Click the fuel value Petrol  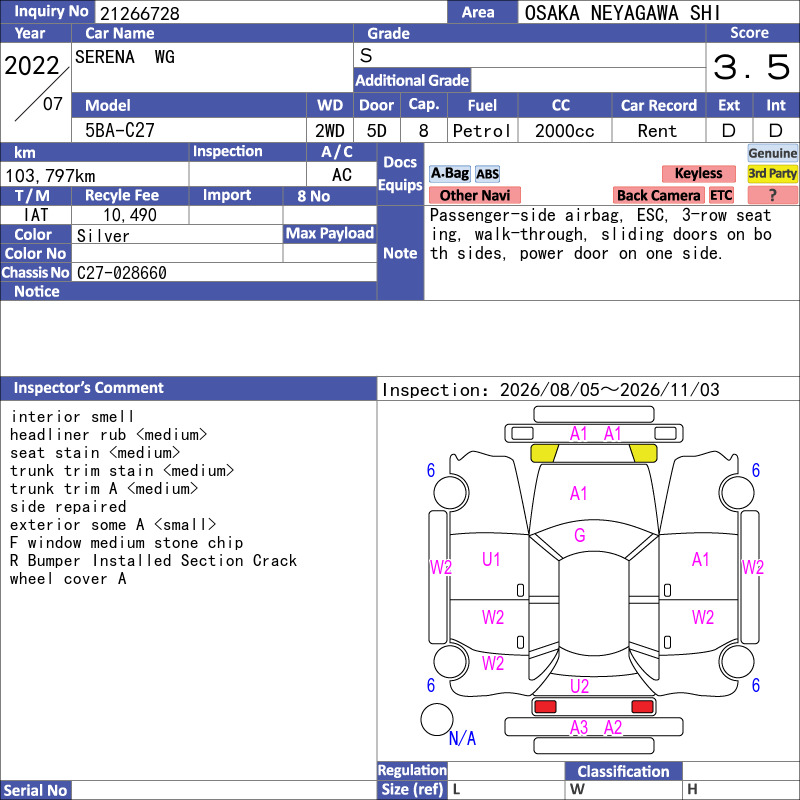pyautogui.click(x=482, y=131)
